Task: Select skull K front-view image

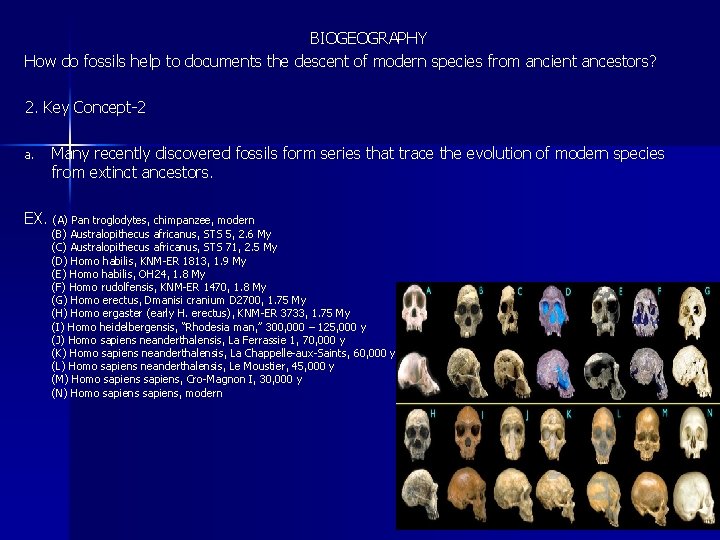Action: [x=552, y=434]
